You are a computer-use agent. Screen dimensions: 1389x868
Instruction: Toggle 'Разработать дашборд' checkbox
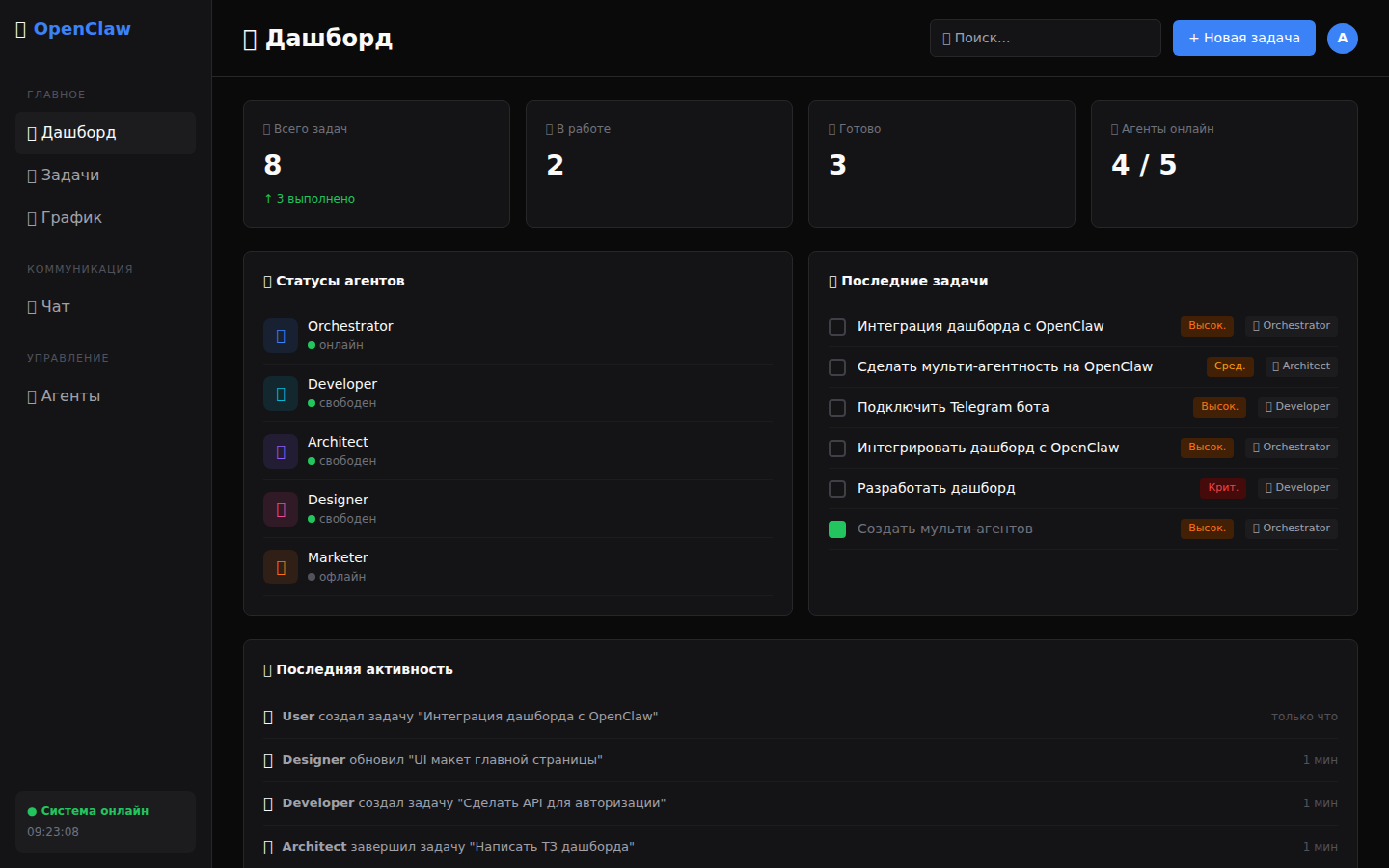coord(837,489)
